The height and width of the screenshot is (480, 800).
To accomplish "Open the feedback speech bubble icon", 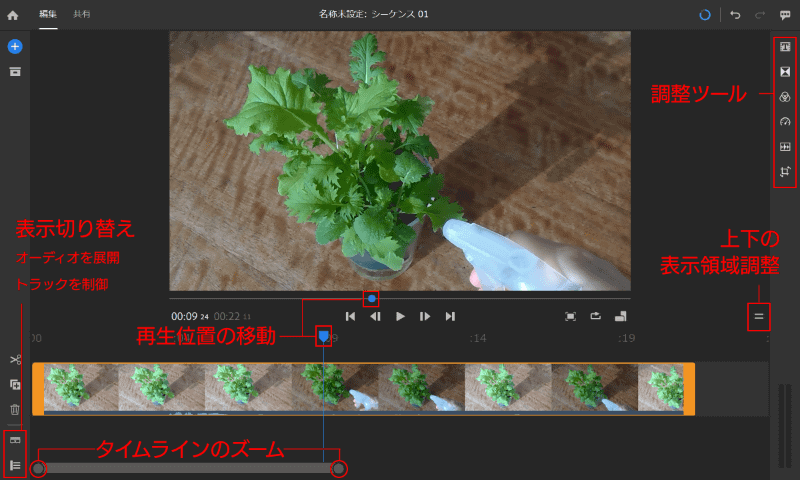I will coord(785,15).
